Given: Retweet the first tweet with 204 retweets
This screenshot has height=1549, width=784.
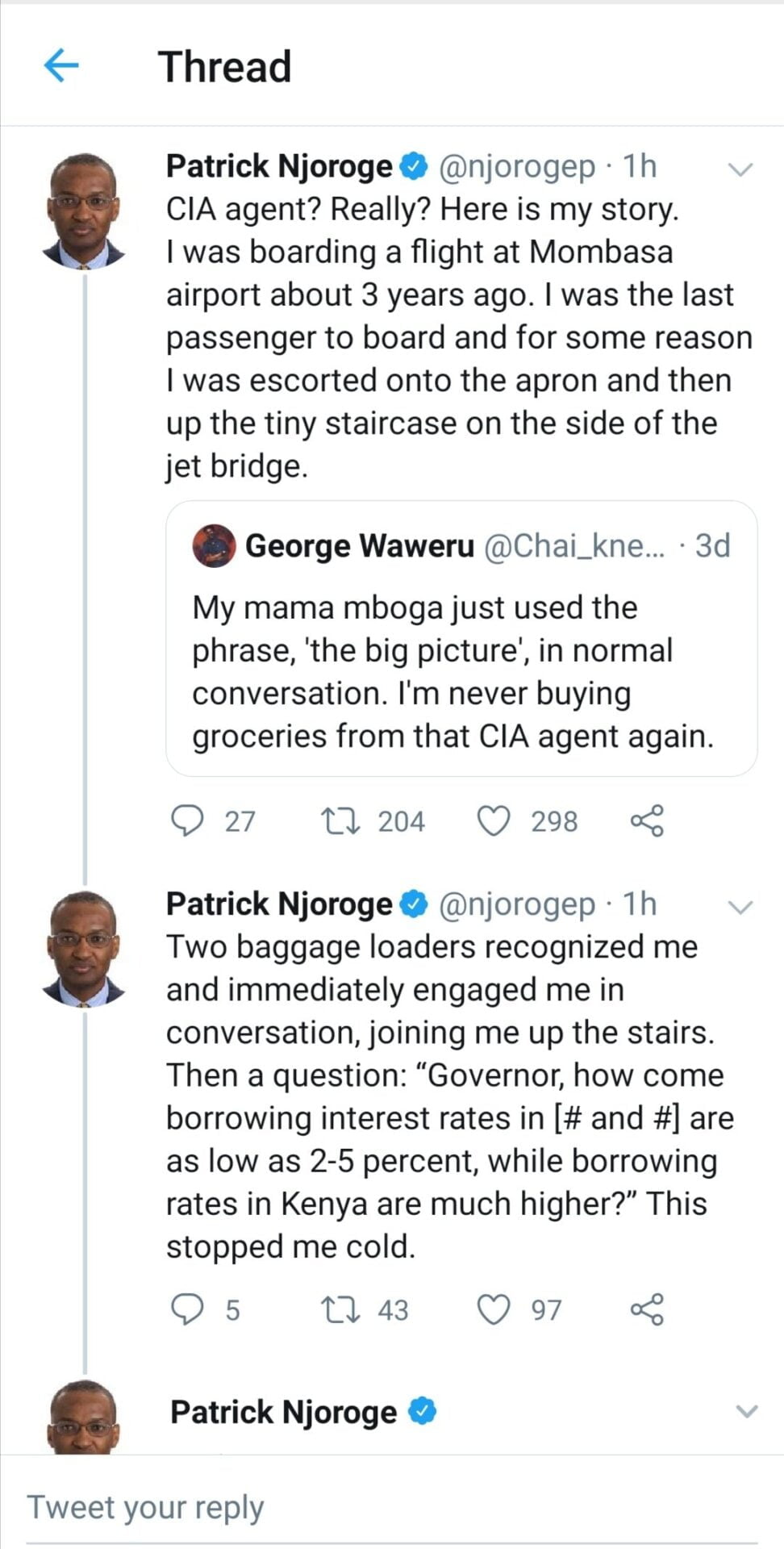Looking at the screenshot, I should pyautogui.click(x=336, y=820).
